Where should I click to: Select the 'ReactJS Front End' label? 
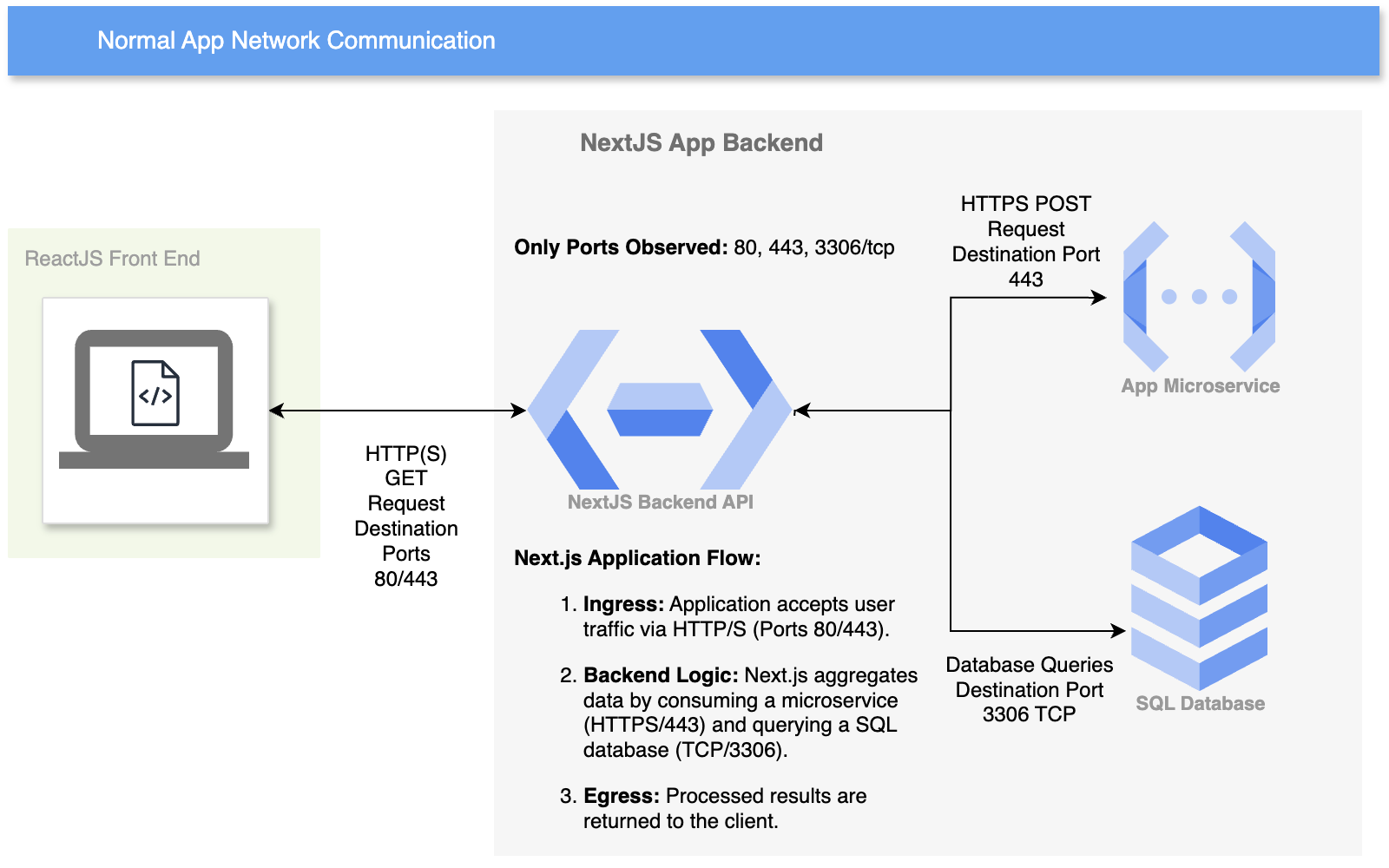112,259
